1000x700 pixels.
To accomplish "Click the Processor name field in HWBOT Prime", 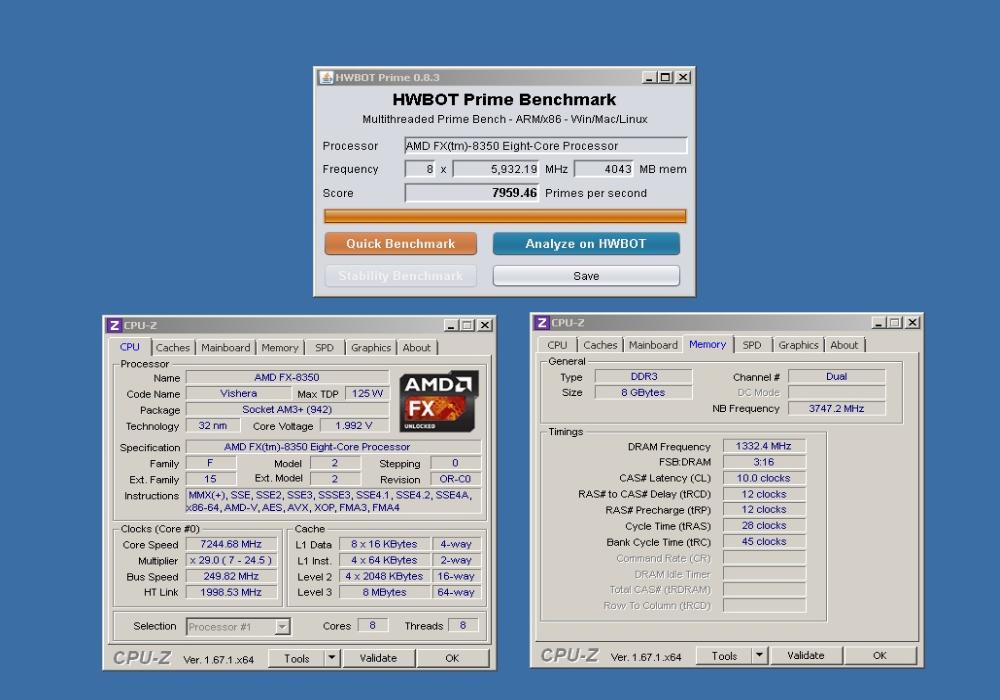I will [x=545, y=145].
